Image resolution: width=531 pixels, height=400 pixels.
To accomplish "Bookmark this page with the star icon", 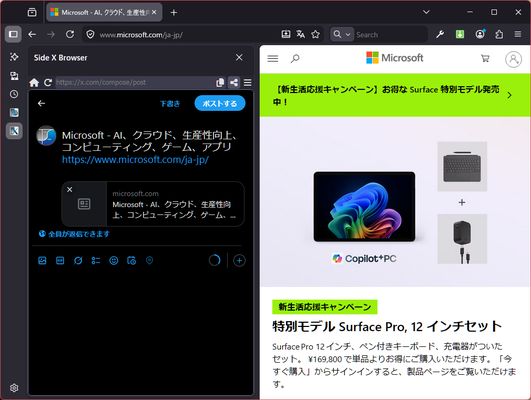I will tap(315, 34).
